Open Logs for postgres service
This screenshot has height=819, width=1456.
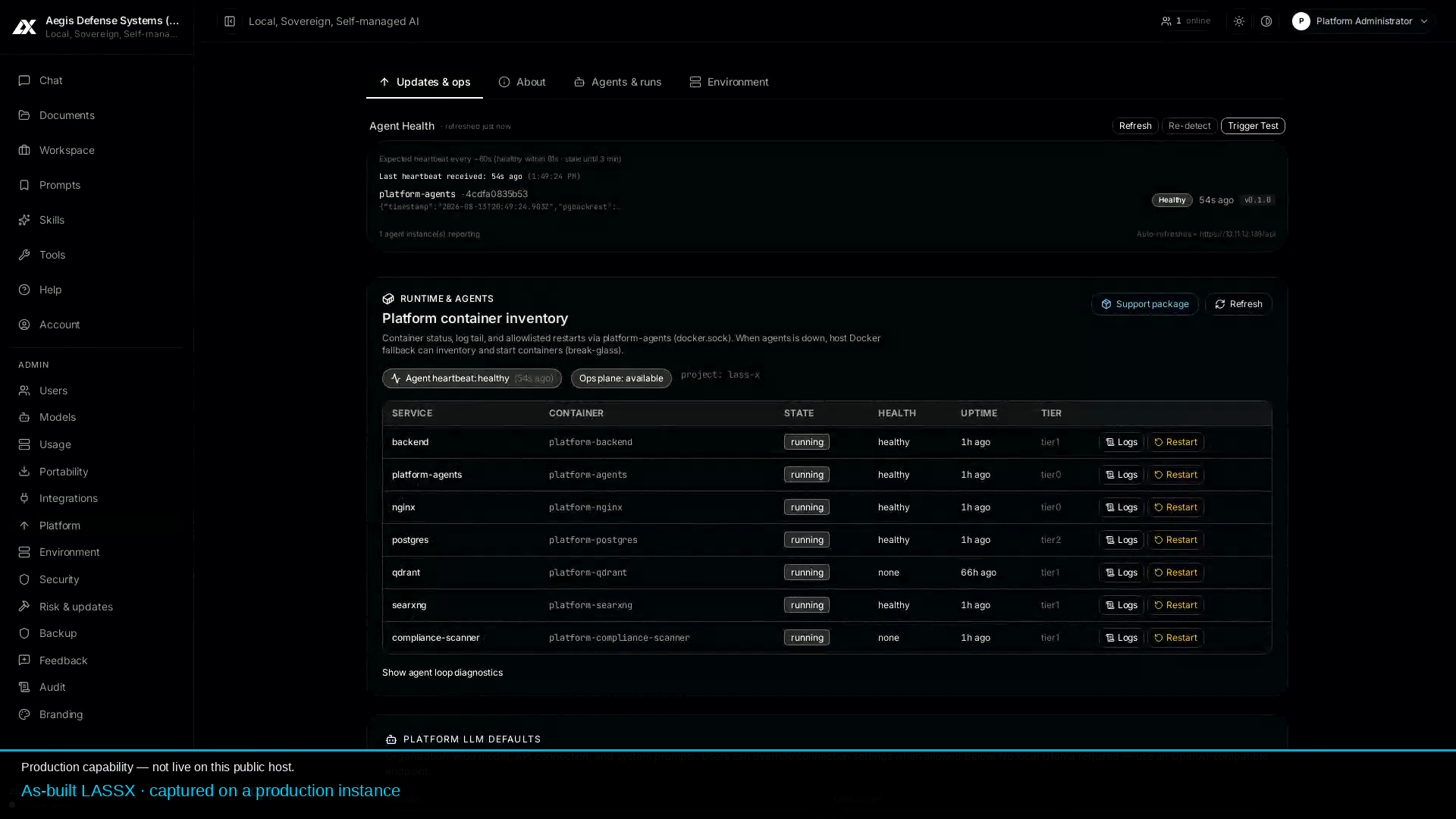coord(1121,540)
